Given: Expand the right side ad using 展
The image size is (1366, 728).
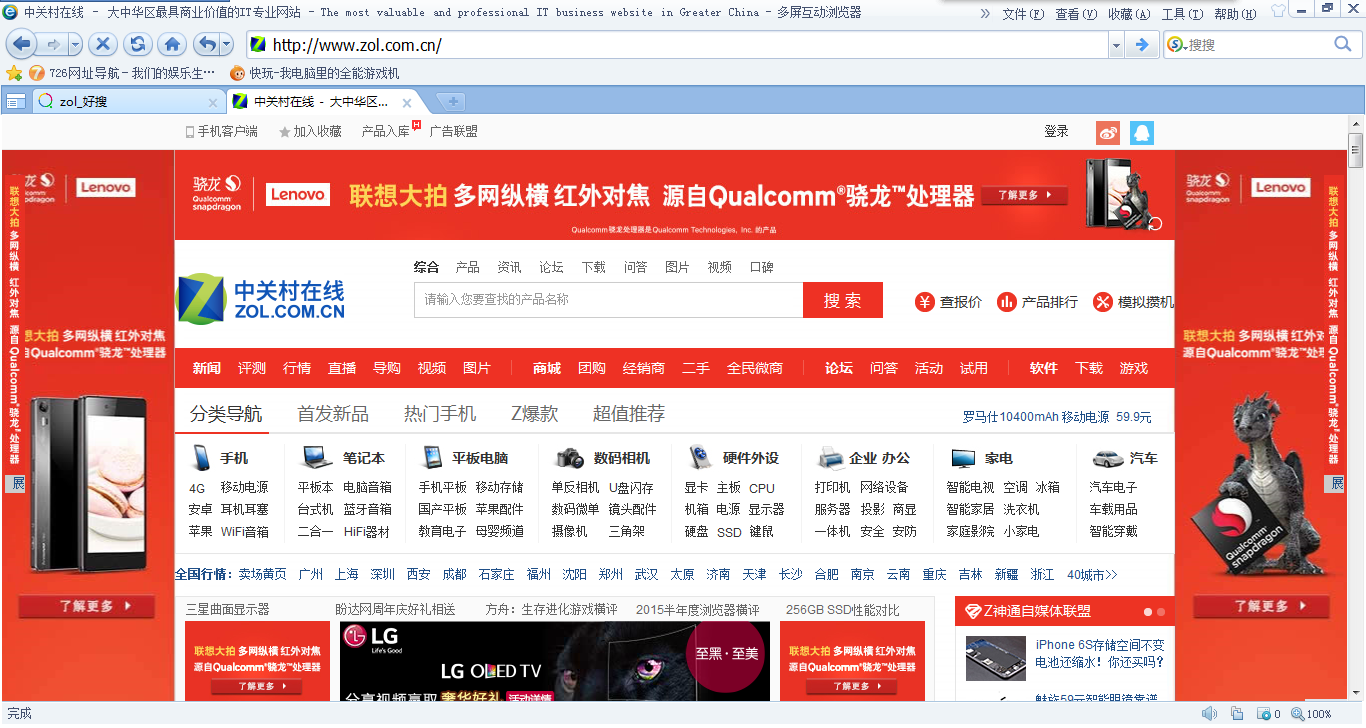Looking at the screenshot, I should tap(1335, 484).
